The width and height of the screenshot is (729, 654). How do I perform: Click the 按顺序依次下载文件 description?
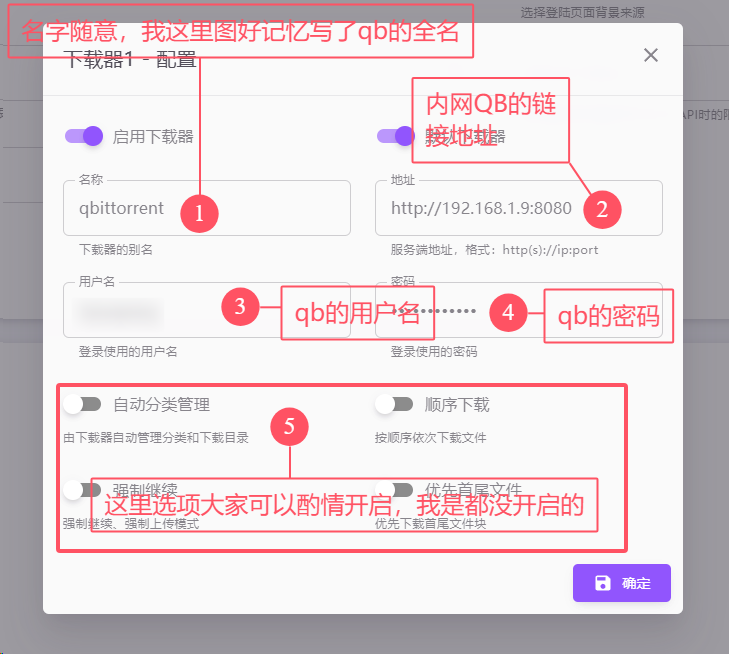click(431, 437)
